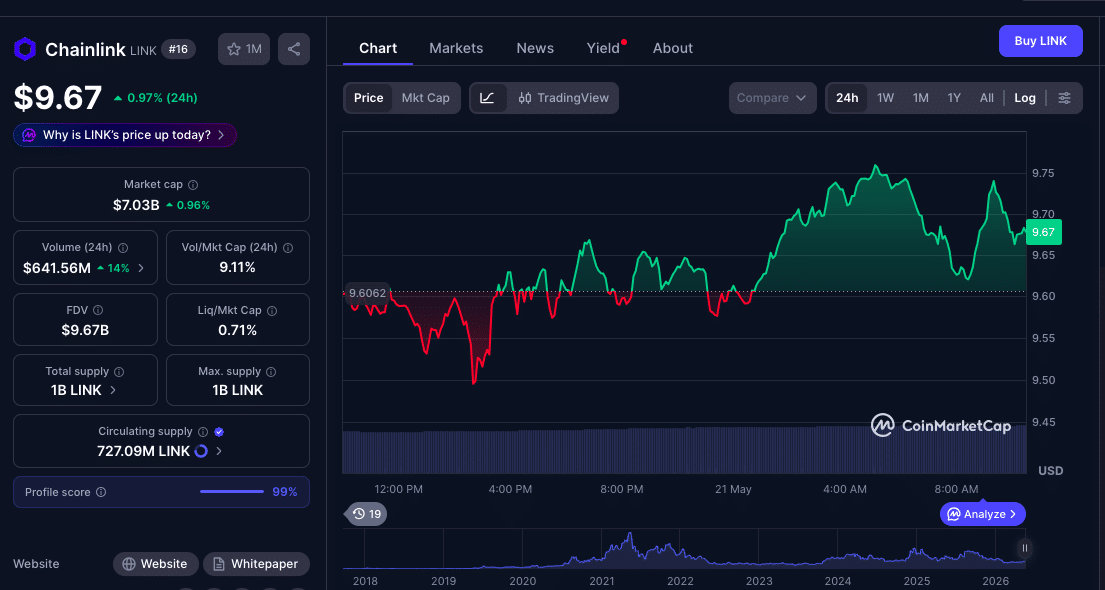Screen dimensions: 1105x590
Task: Switch to TradingView candlestick chart
Action: [563, 98]
